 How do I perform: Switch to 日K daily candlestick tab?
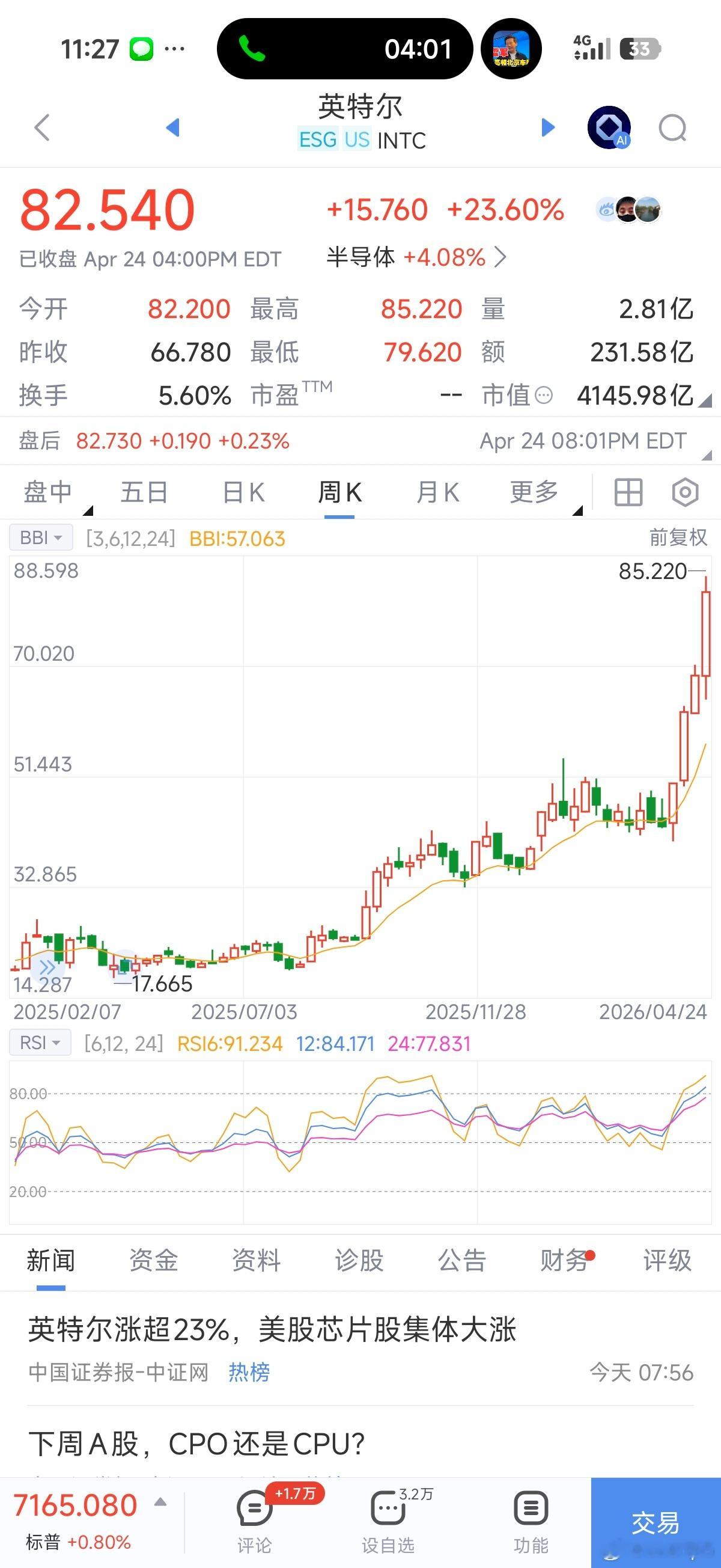(x=243, y=492)
